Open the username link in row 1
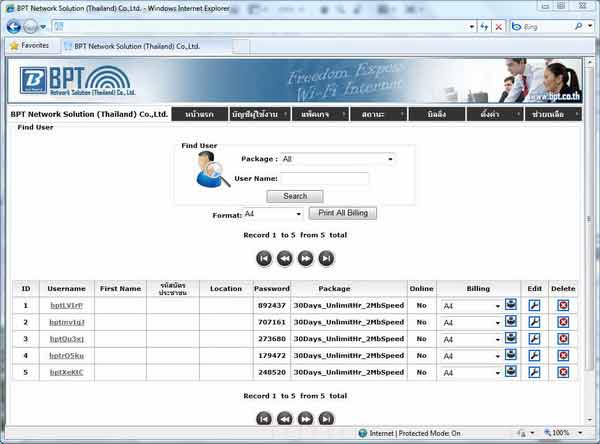600x444 pixels. 67,305
